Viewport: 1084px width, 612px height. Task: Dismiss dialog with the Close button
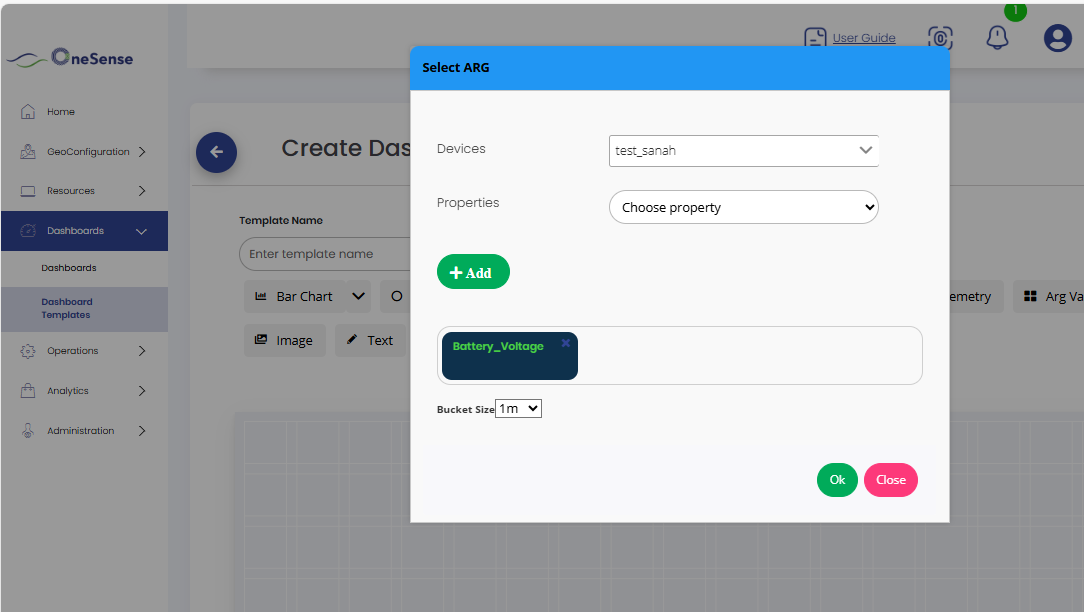[x=890, y=480]
